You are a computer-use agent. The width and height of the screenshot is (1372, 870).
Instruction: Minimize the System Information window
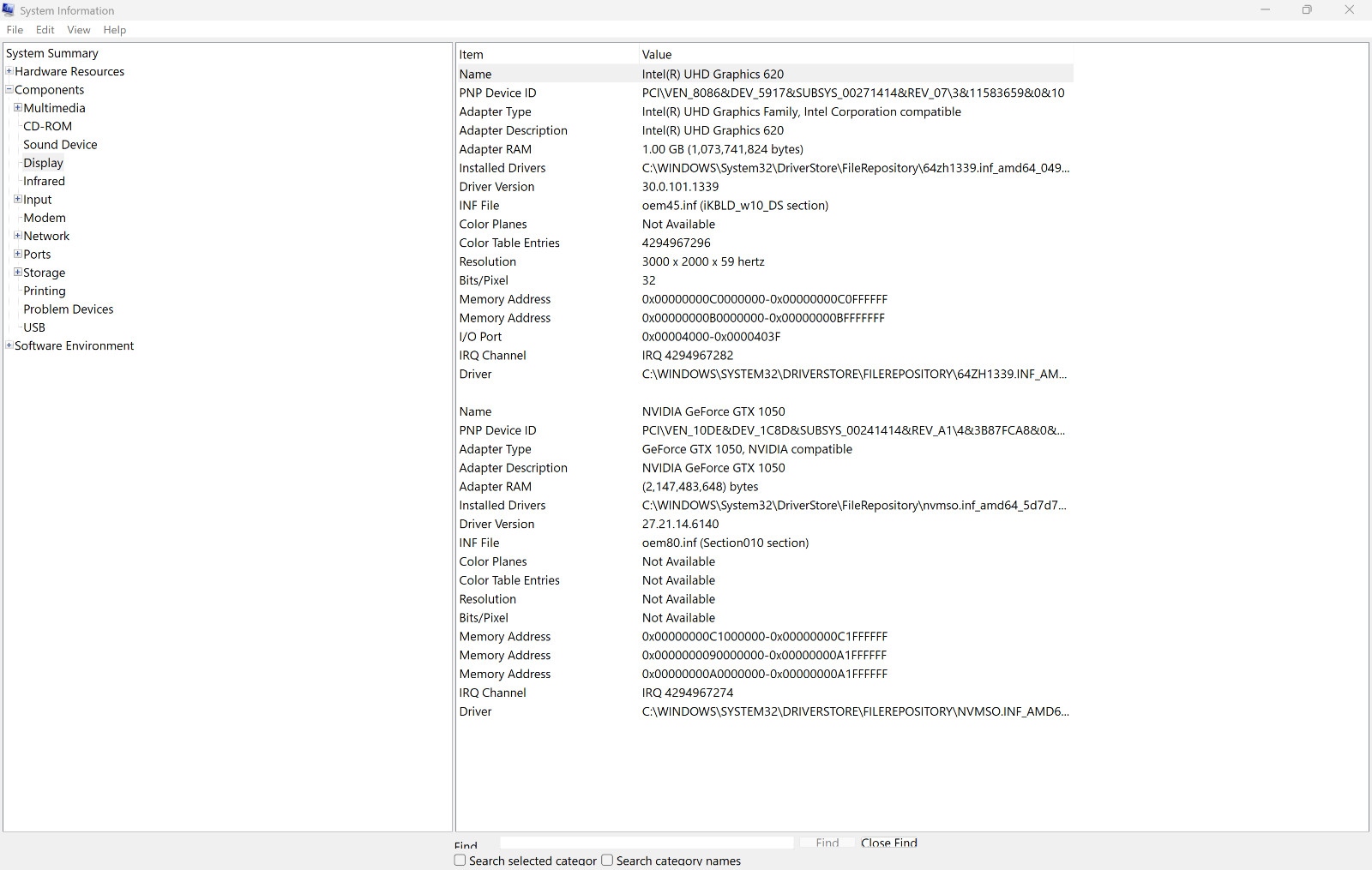[1265, 10]
